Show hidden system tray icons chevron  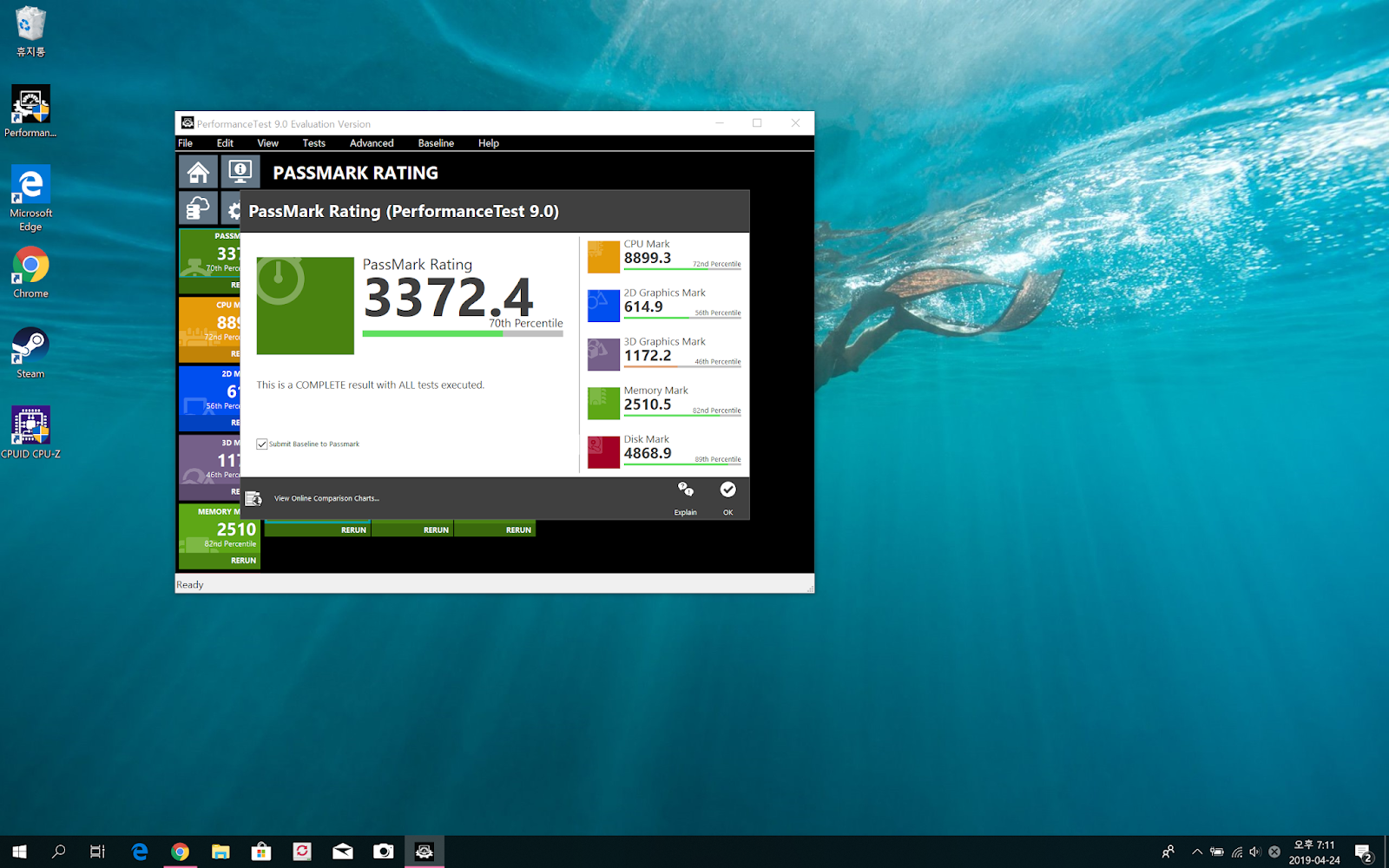point(1197,852)
